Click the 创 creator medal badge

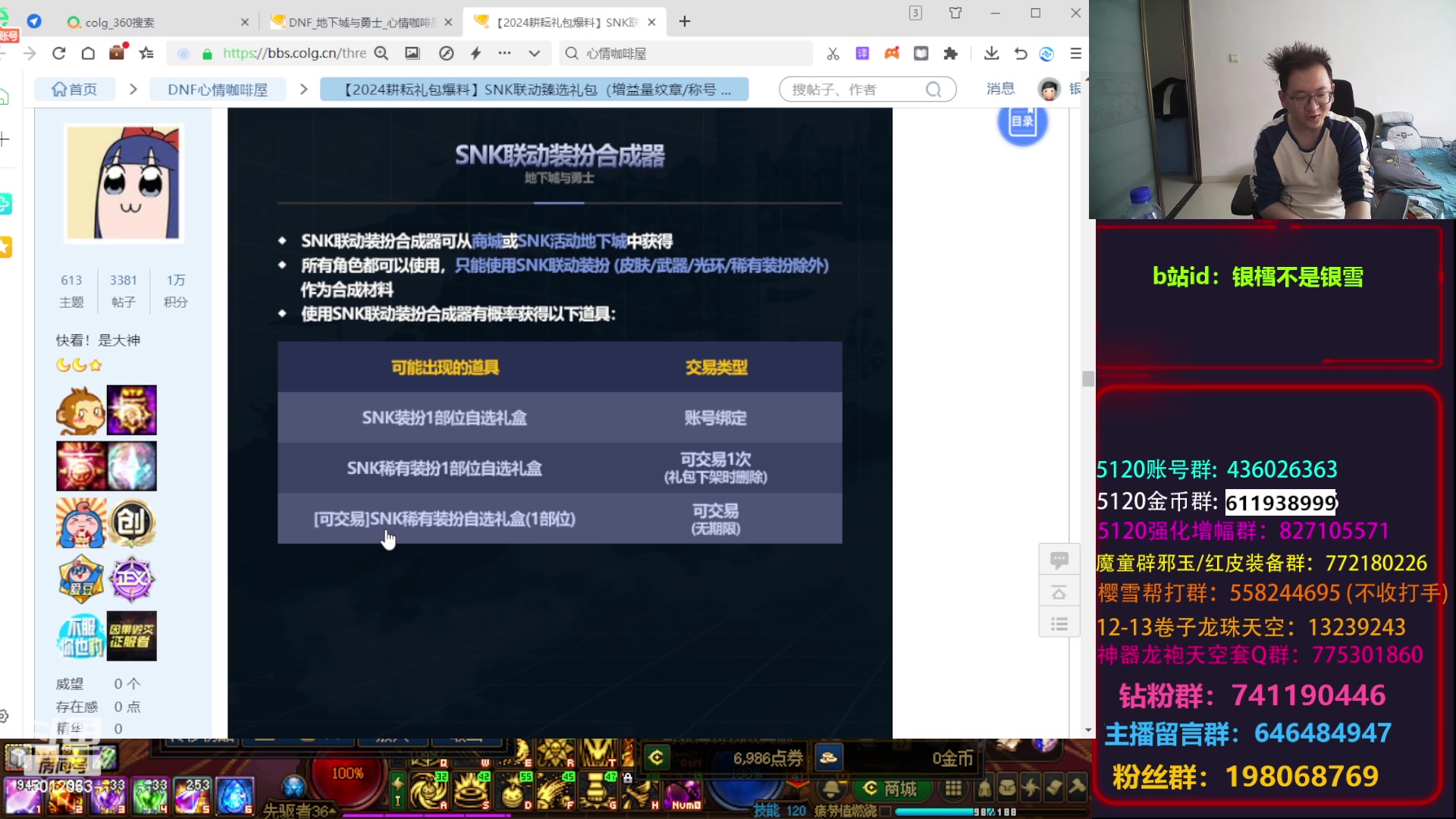pos(132,522)
